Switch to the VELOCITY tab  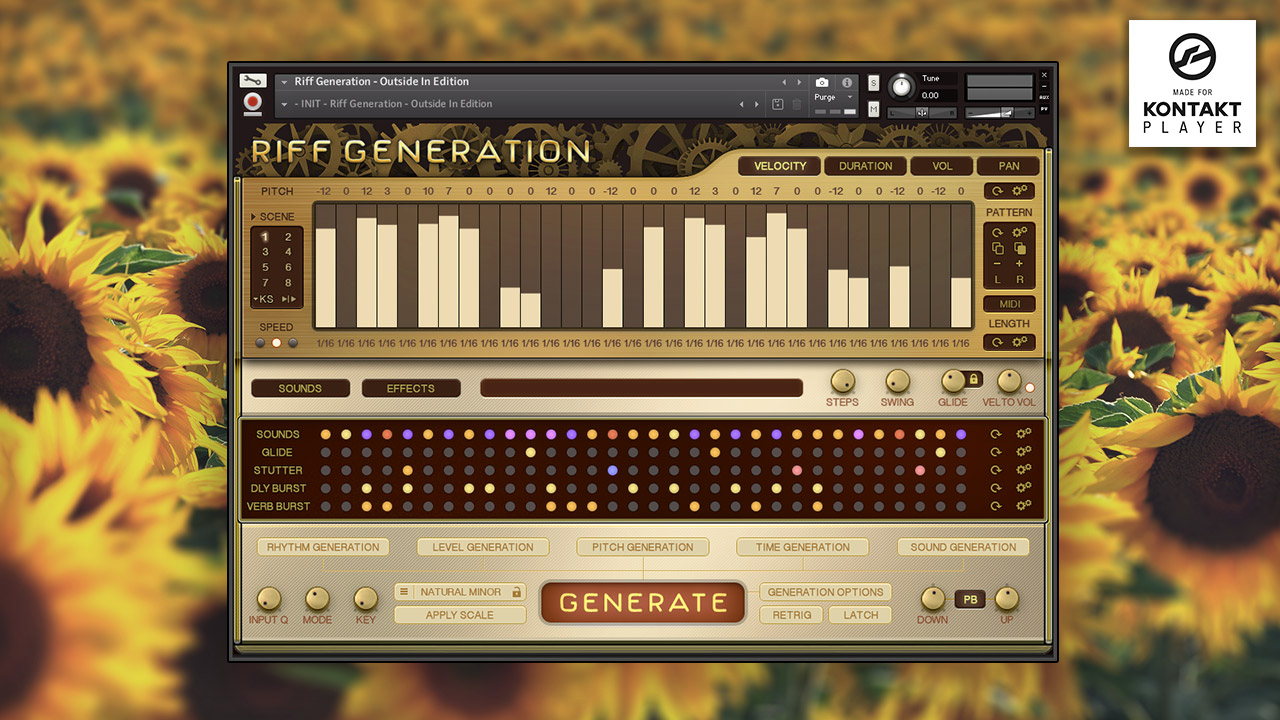click(x=780, y=166)
